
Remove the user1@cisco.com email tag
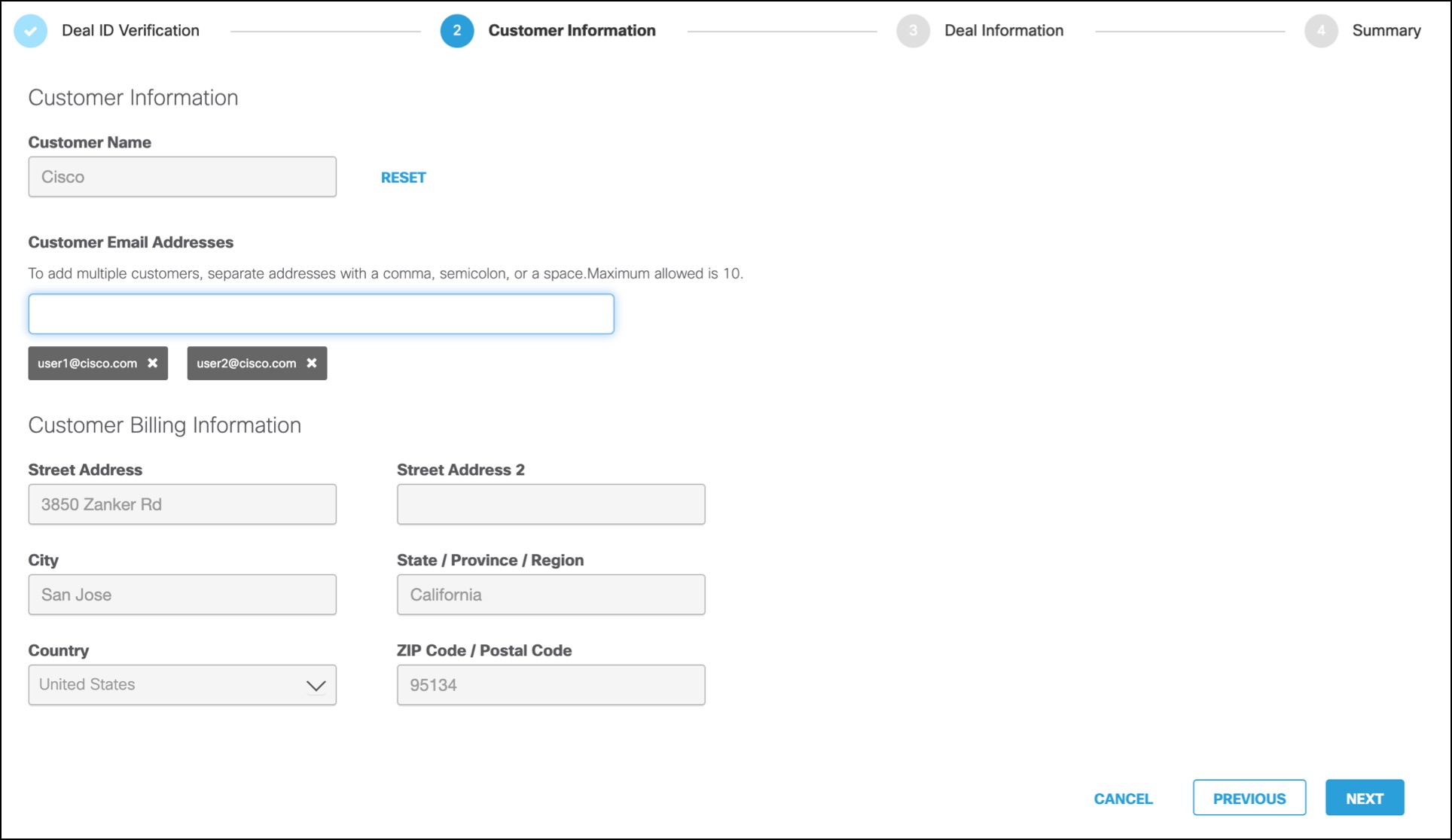(153, 363)
